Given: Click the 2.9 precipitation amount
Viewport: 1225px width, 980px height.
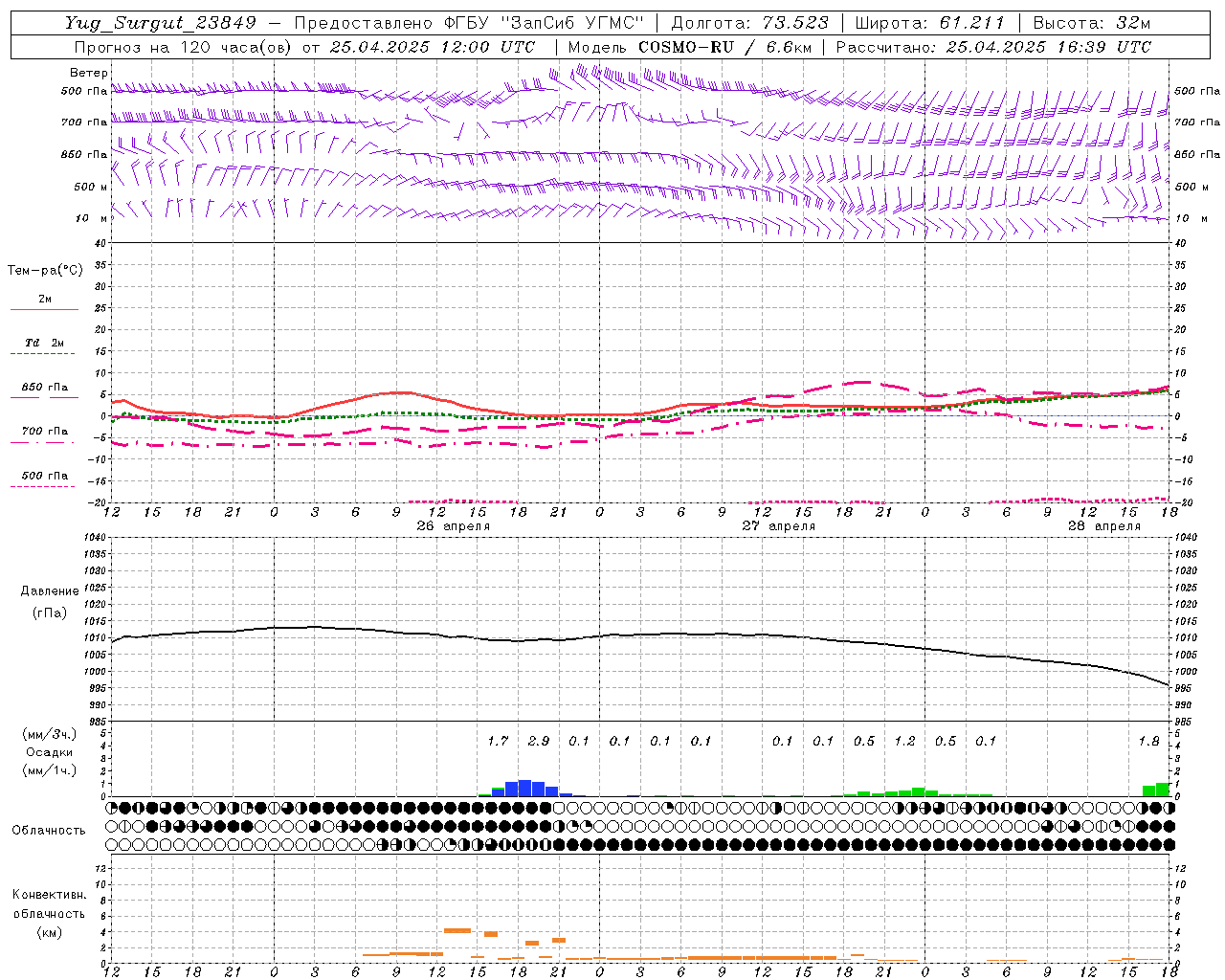Looking at the screenshot, I should [539, 741].
